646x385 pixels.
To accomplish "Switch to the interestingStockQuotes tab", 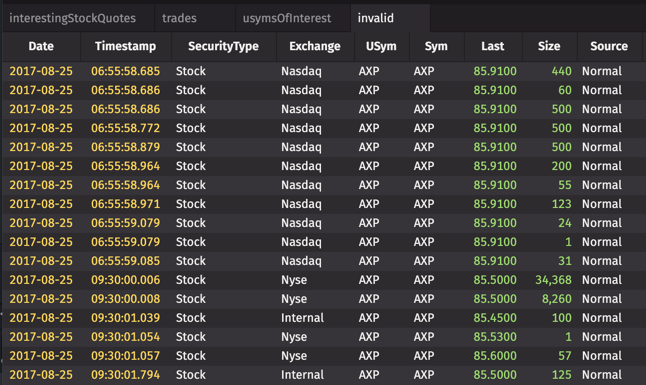I will [73, 18].
